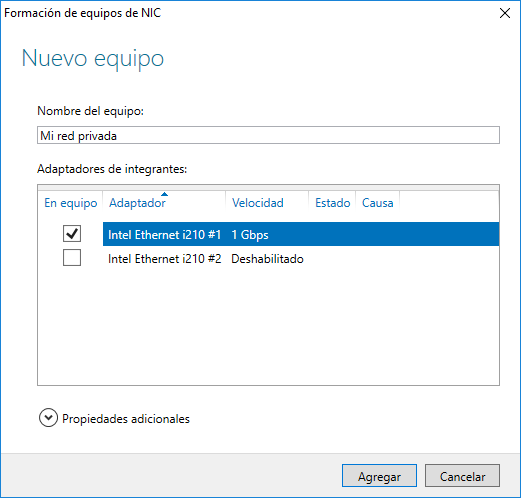
Task: Sort by the Adaptador column header
Action: (164, 202)
